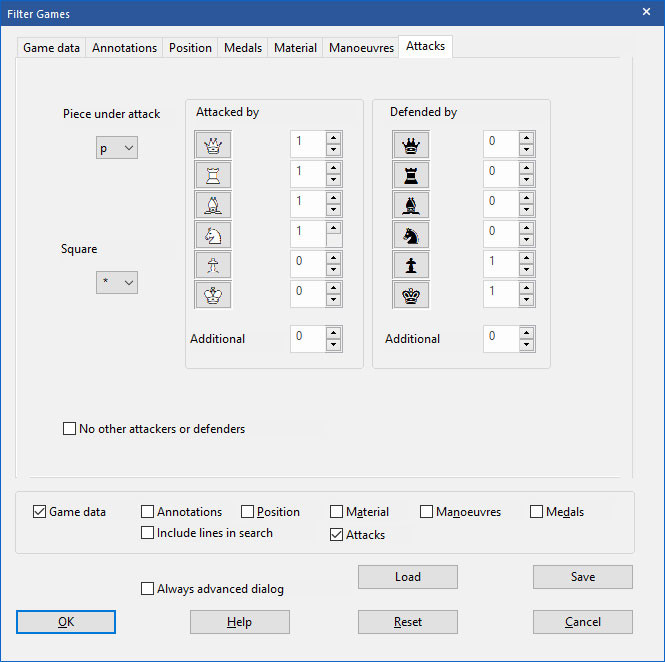Click Load to load a filter
The image size is (665, 662).
(x=407, y=577)
